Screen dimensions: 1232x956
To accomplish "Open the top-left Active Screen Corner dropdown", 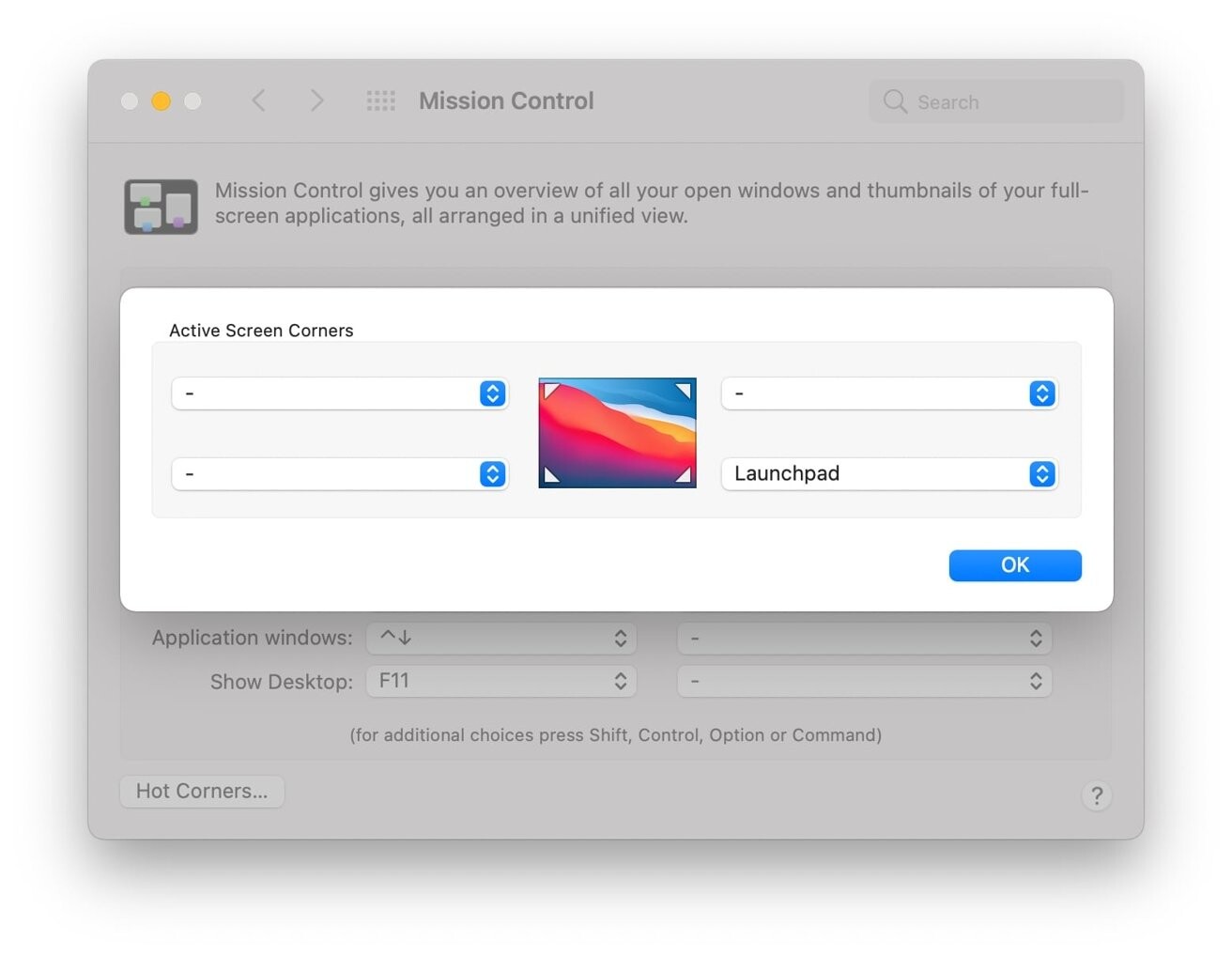I will (340, 393).
